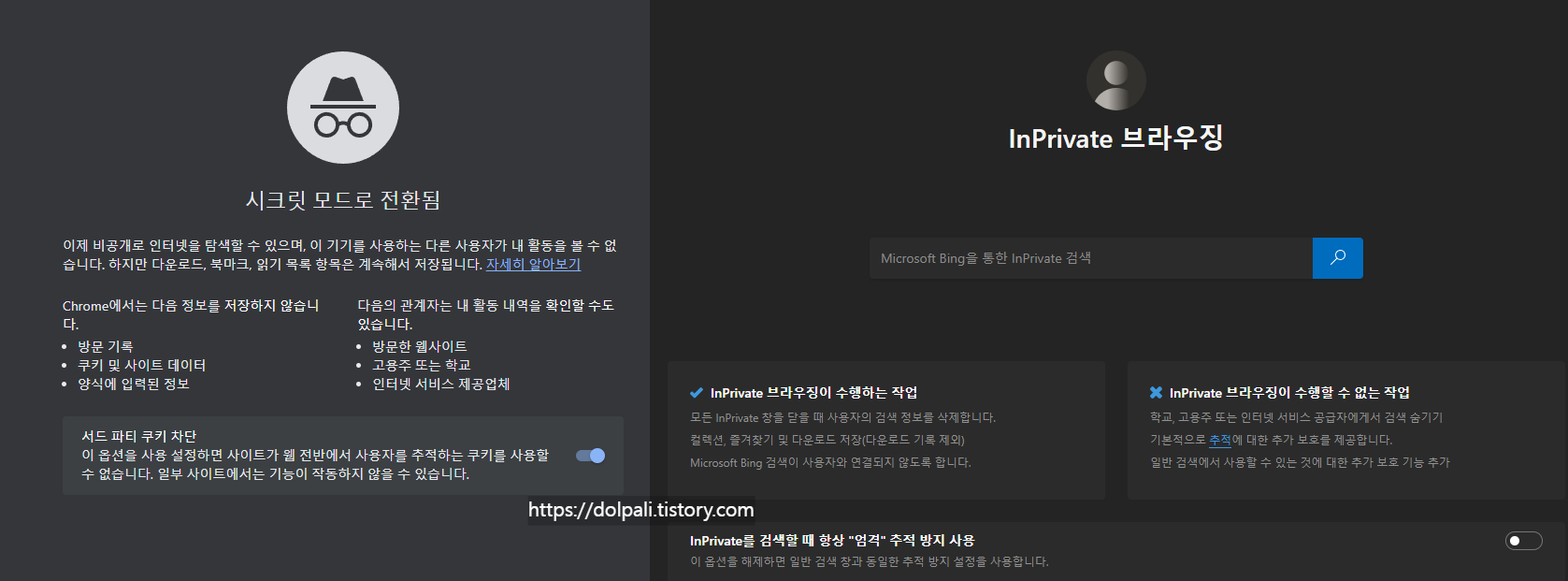Click the InPrivate를 검색할 때 항상 heading
The width and height of the screenshot is (1568, 581).
(832, 541)
